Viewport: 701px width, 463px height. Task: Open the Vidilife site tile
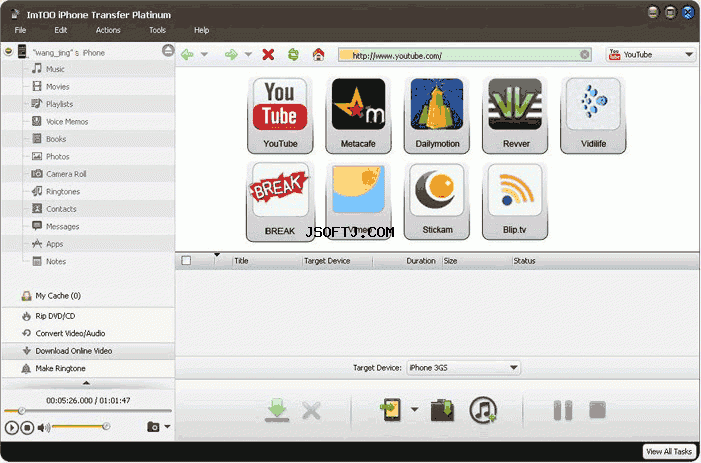click(593, 115)
